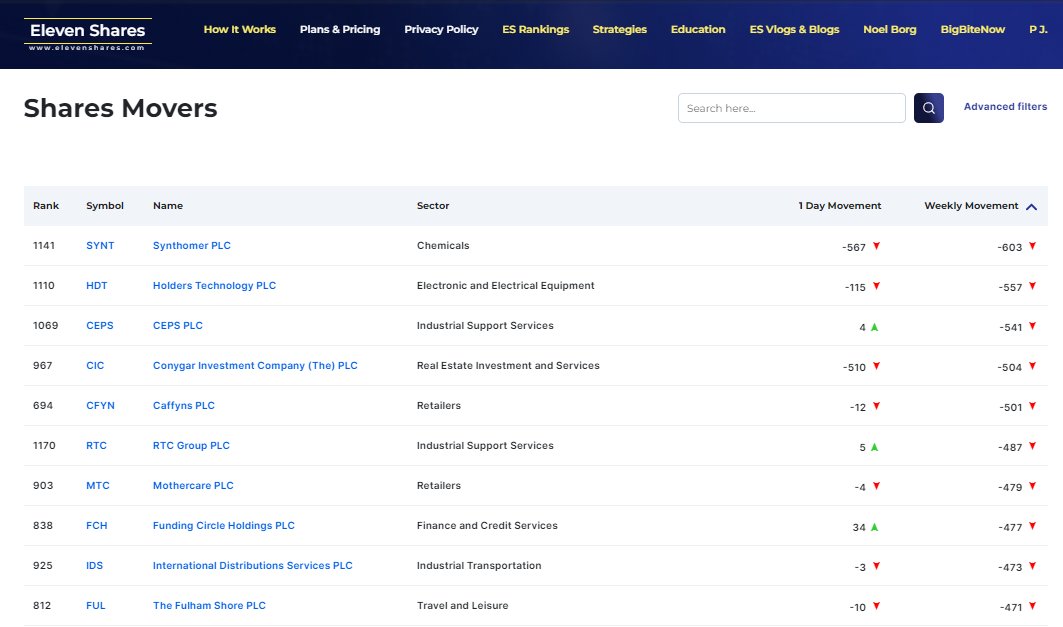The width and height of the screenshot is (1063, 627).
Task: Toggle Weekly Movement sort chevron
Action: click(x=1031, y=207)
